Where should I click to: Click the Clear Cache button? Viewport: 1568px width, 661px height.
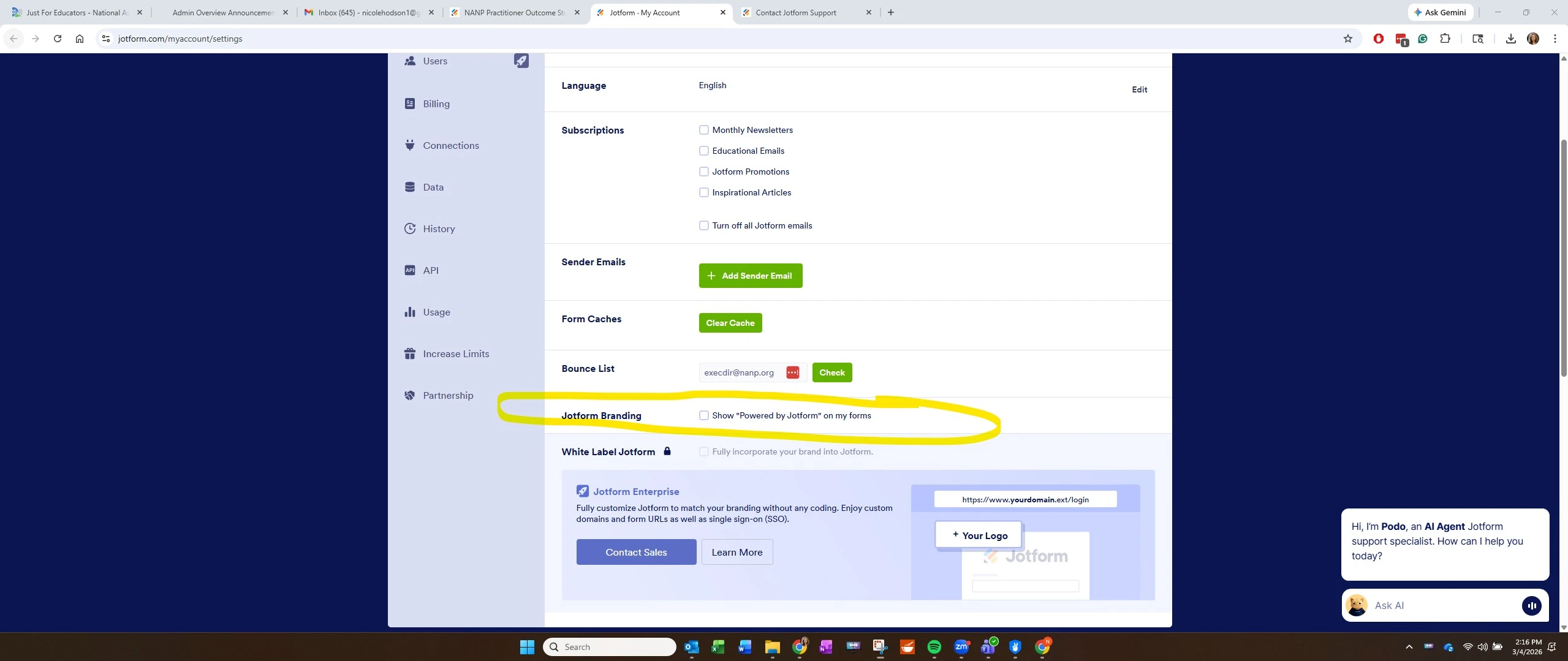[x=729, y=323]
